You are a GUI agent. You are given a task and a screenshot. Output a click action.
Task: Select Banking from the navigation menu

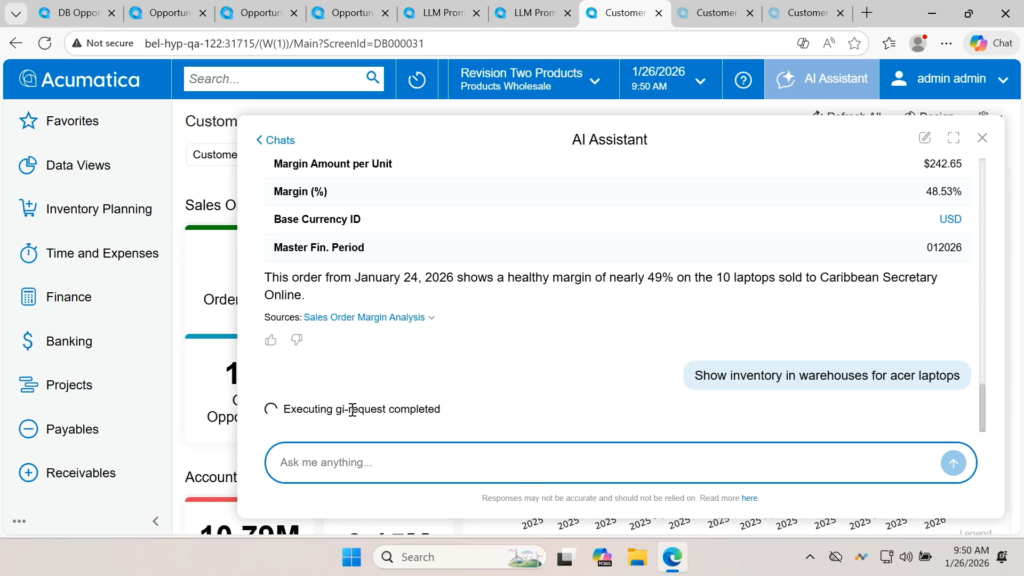tap(69, 341)
